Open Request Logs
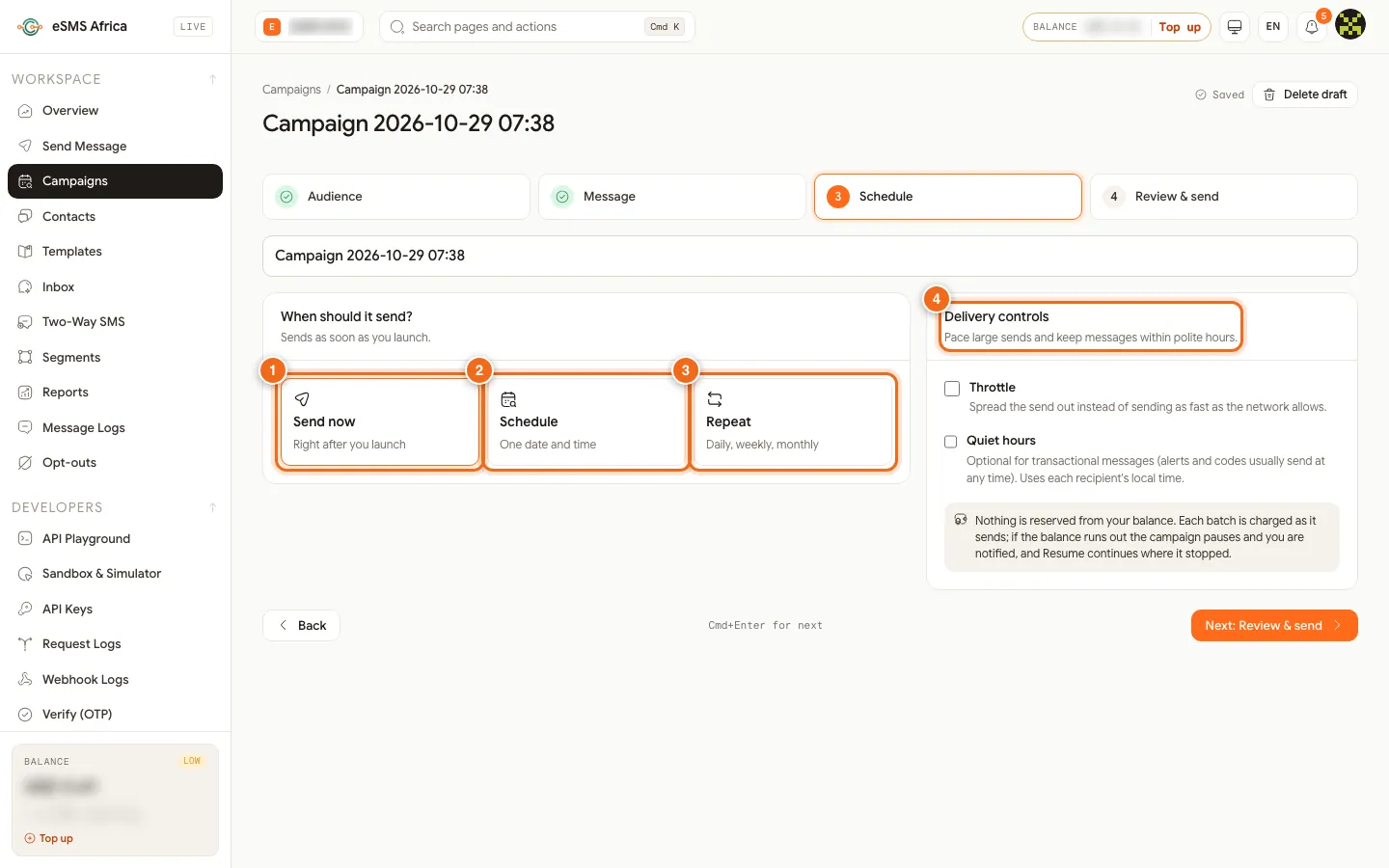Screen dimensions: 1389x868 click(115, 644)
